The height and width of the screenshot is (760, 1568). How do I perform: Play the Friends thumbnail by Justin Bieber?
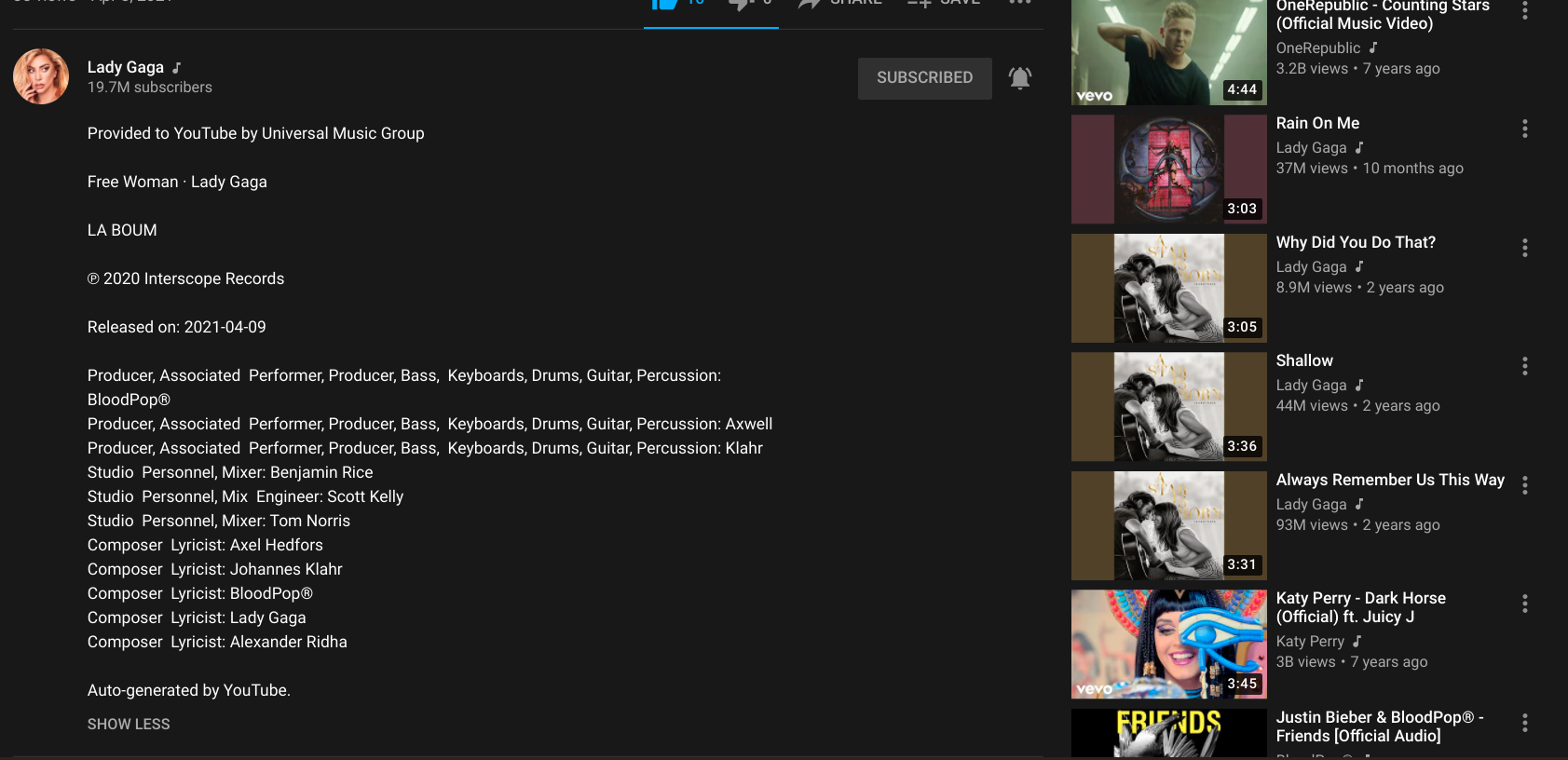[x=1169, y=733]
